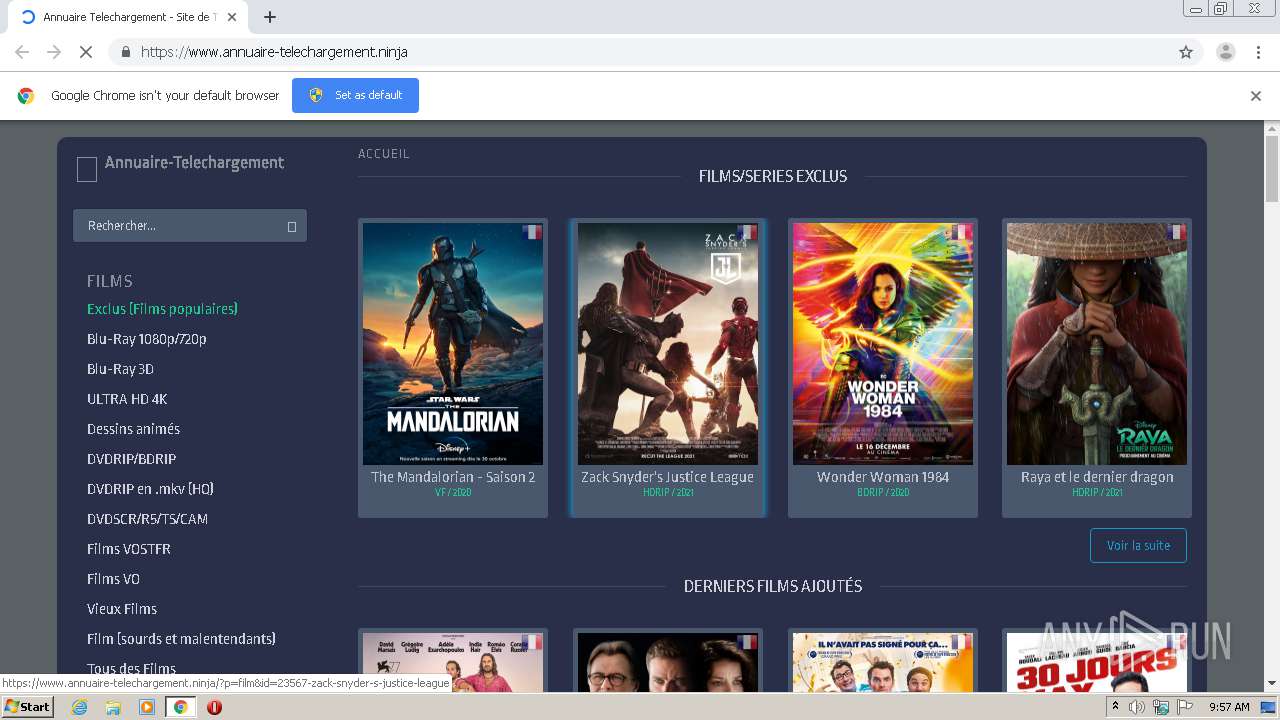Screen dimensions: 1280x720
Task: Click the Wonder Woman 1984 title text
Action: (x=883, y=477)
